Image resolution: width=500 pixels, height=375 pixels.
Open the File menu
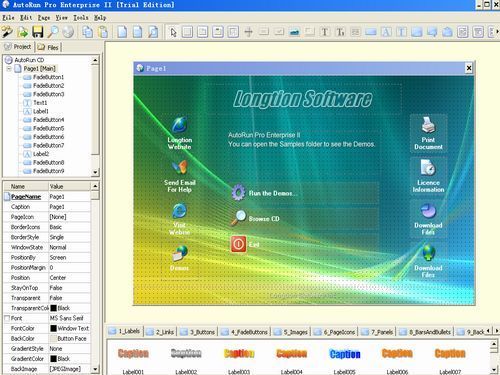[8, 17]
